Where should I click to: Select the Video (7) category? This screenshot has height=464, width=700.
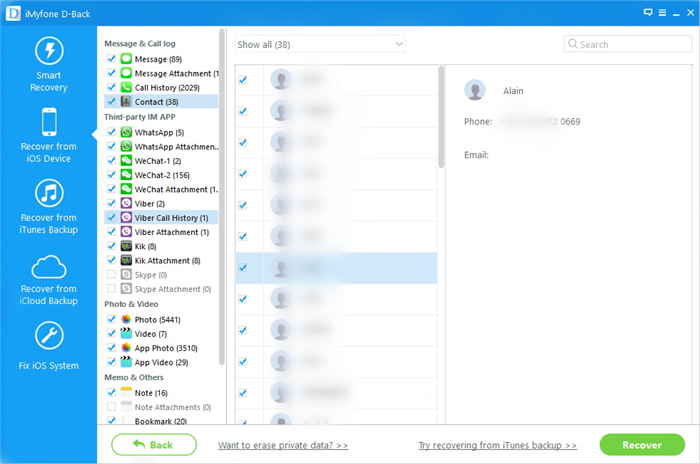click(x=150, y=334)
